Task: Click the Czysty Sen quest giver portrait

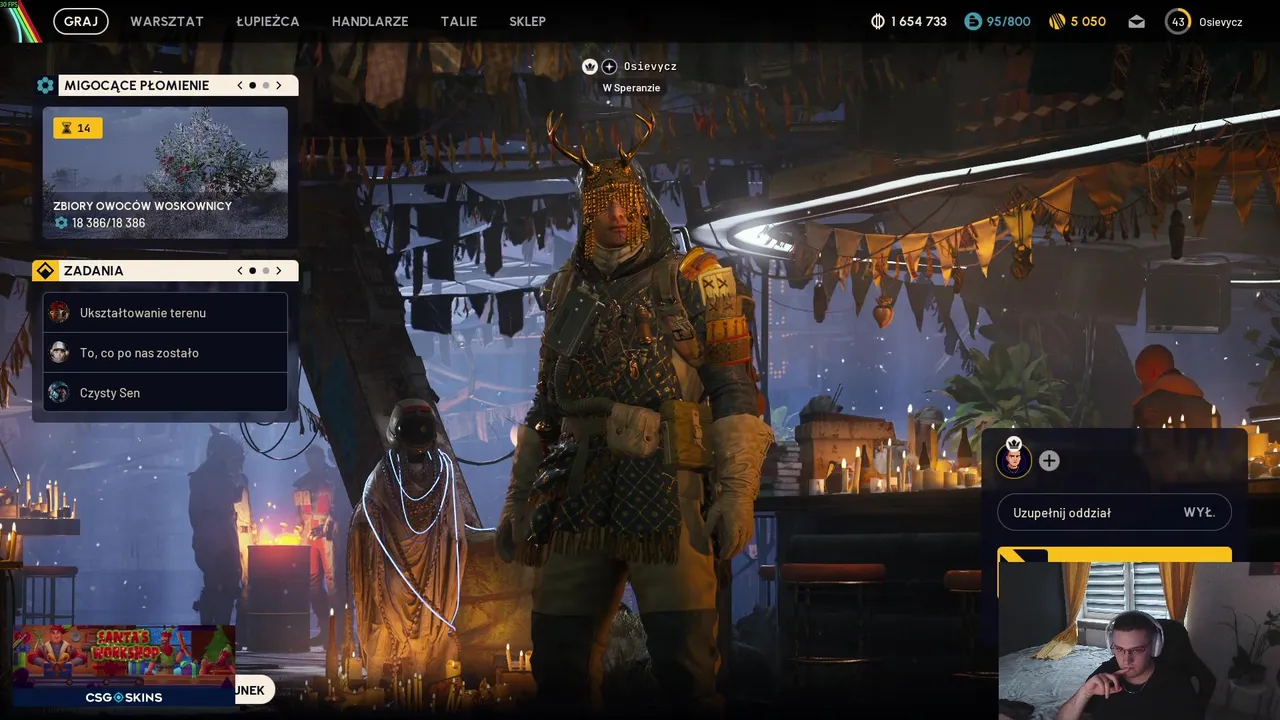Action: 59,393
